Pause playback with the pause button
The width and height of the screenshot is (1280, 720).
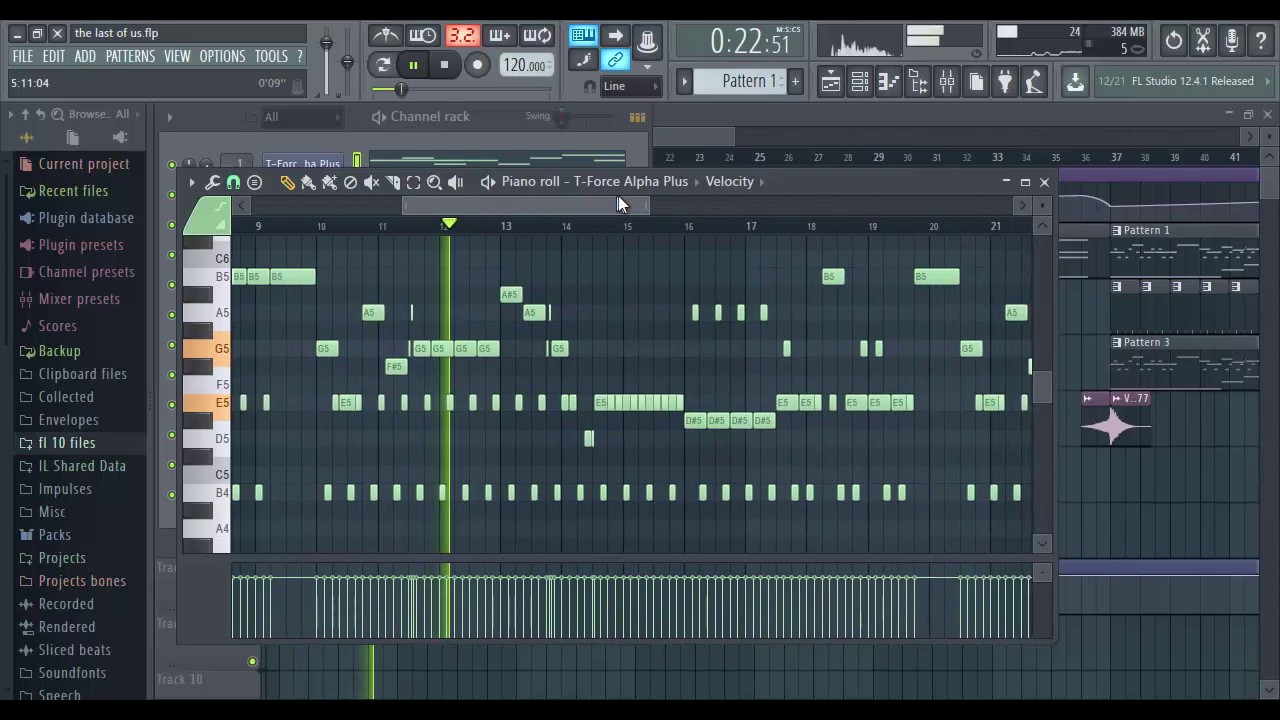pyautogui.click(x=413, y=65)
